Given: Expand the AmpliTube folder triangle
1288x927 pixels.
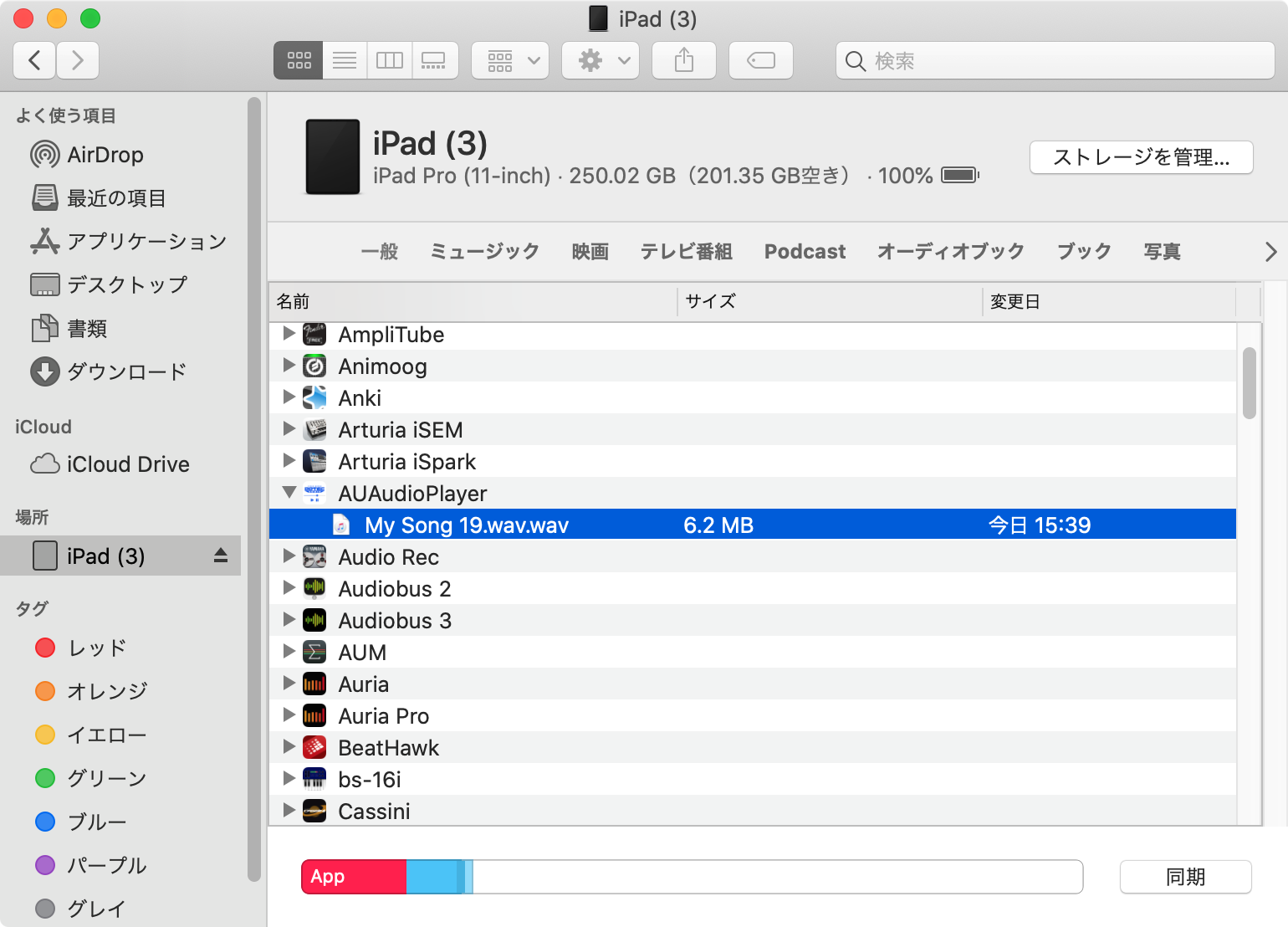Looking at the screenshot, I should [x=289, y=333].
